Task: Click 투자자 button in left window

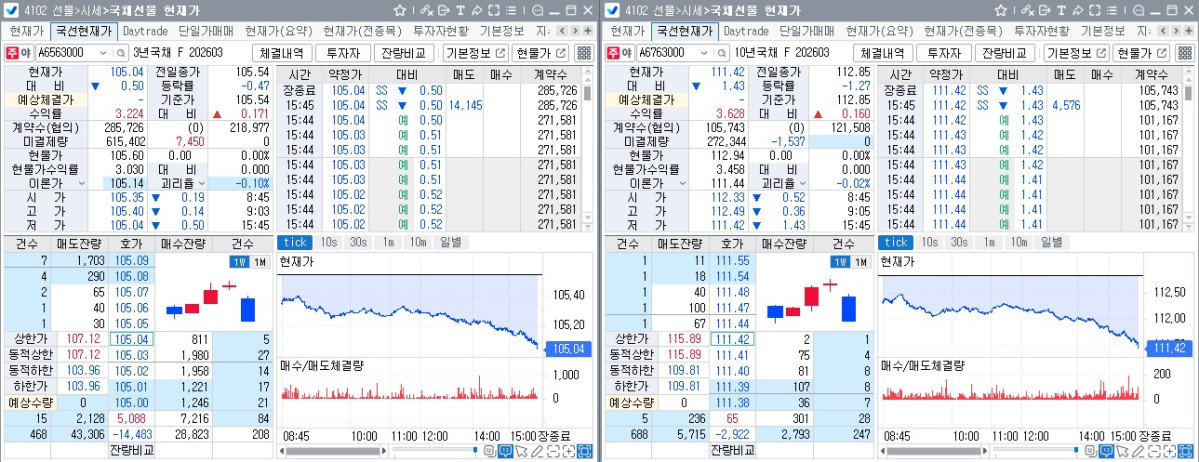Action: [x=343, y=53]
